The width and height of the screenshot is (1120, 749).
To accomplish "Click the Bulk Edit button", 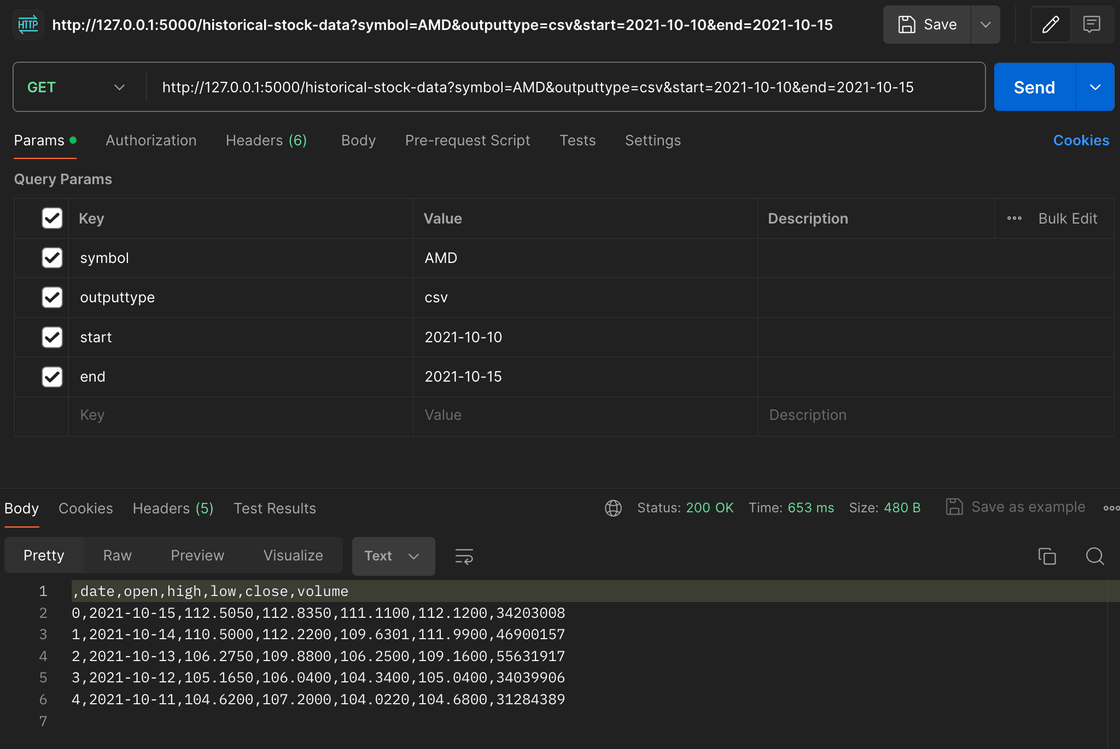I will [1067, 218].
